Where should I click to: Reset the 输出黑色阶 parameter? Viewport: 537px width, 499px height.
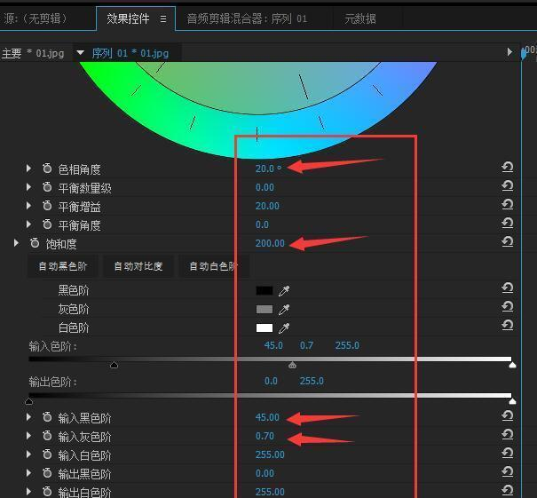[507, 472]
